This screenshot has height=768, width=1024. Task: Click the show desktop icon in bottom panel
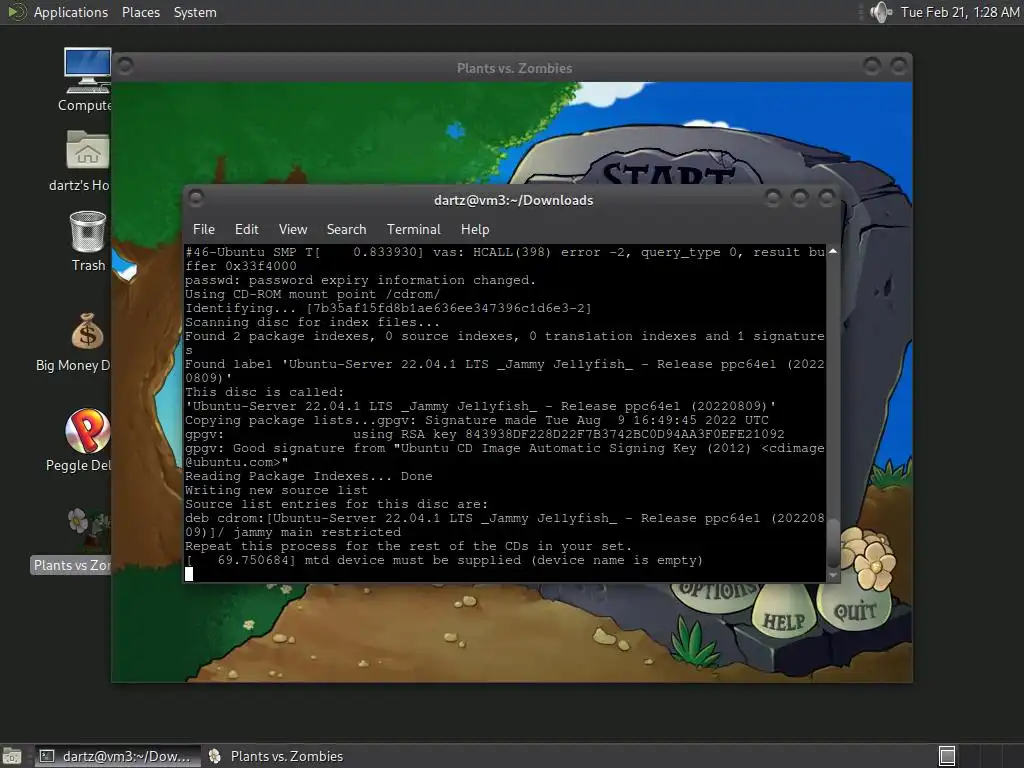click(x=11, y=756)
